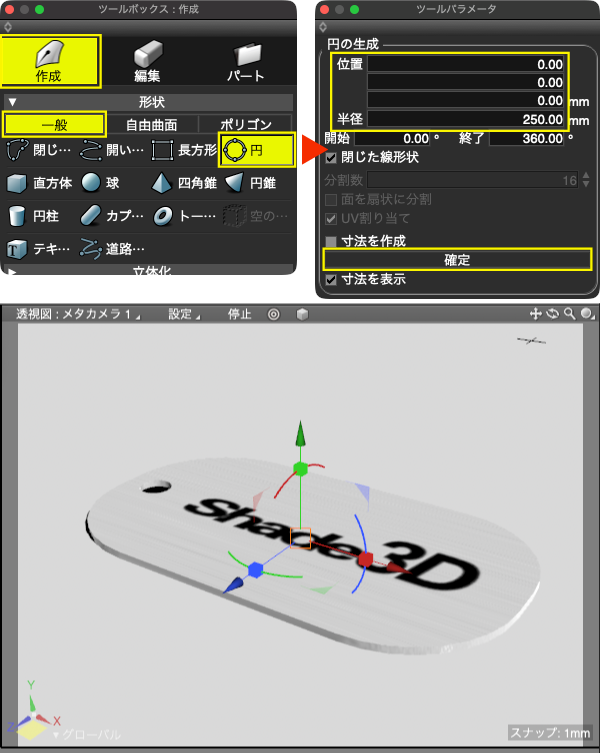Select the 四角錐 pyramid tool
Viewport: 600px width, 753px height.
click(x=184, y=183)
